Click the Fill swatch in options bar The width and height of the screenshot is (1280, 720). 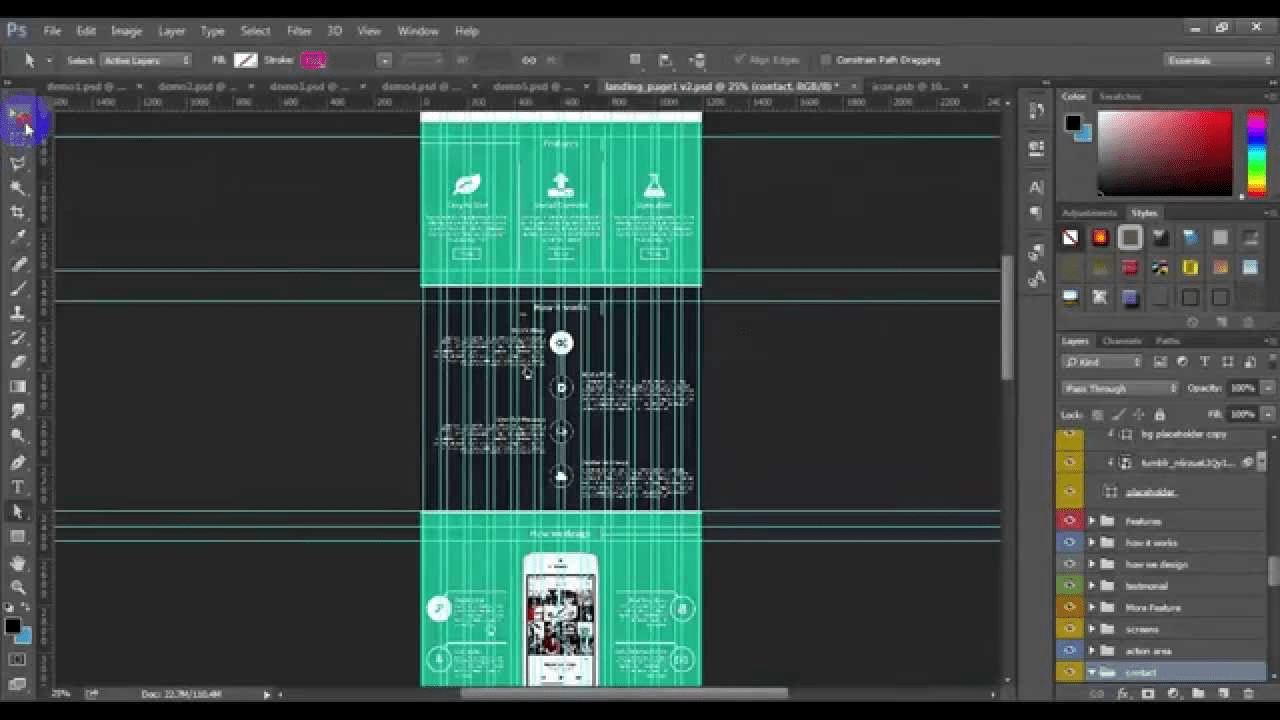pos(245,60)
